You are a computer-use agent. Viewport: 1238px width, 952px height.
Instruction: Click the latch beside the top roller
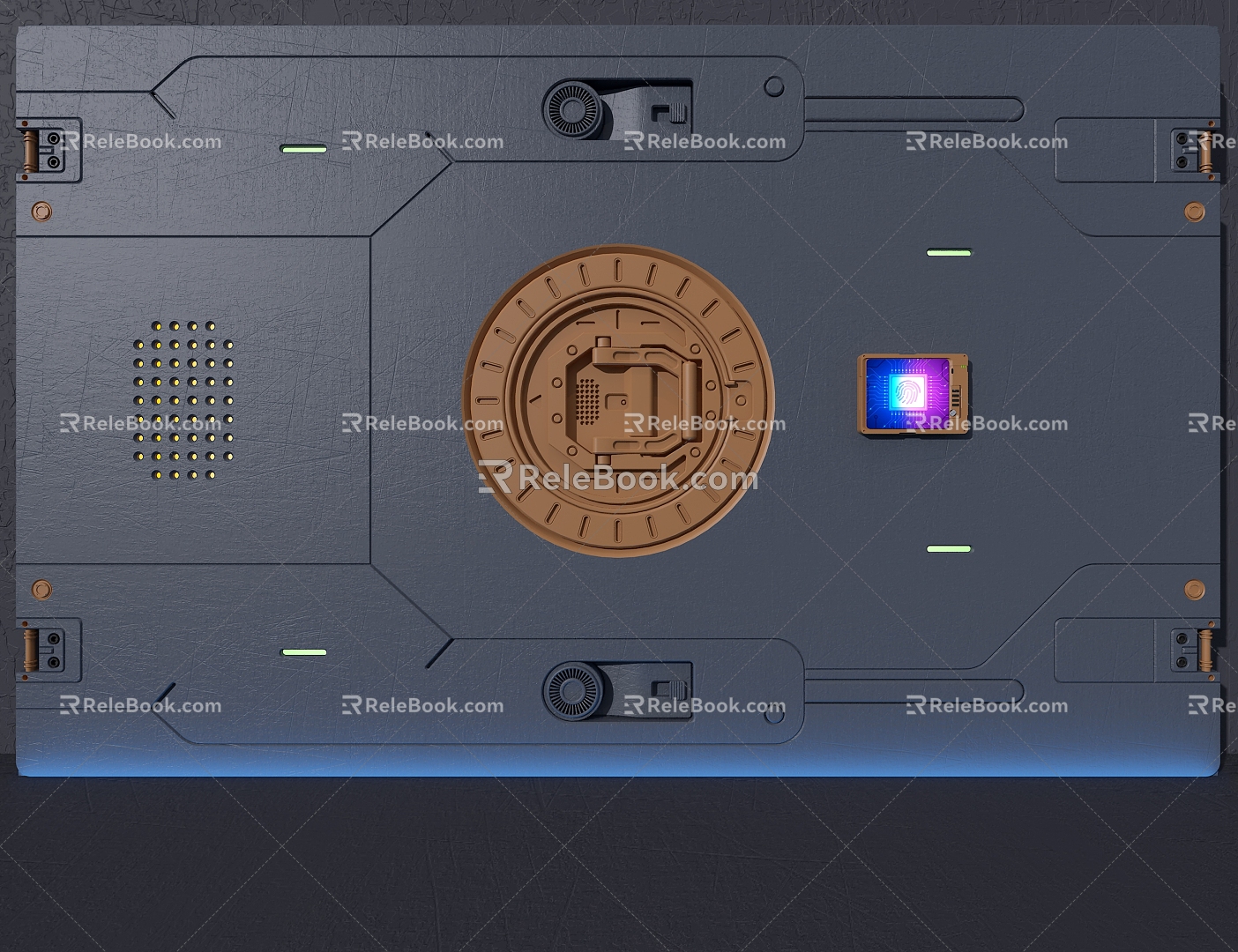668,112
